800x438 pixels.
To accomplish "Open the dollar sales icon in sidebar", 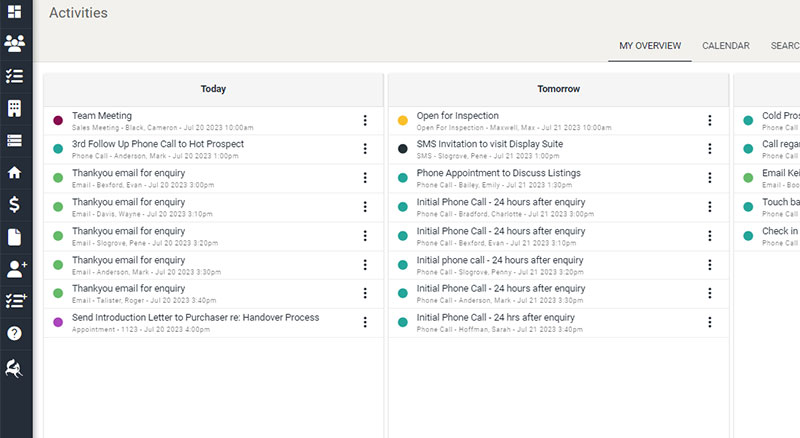I will (x=14, y=205).
